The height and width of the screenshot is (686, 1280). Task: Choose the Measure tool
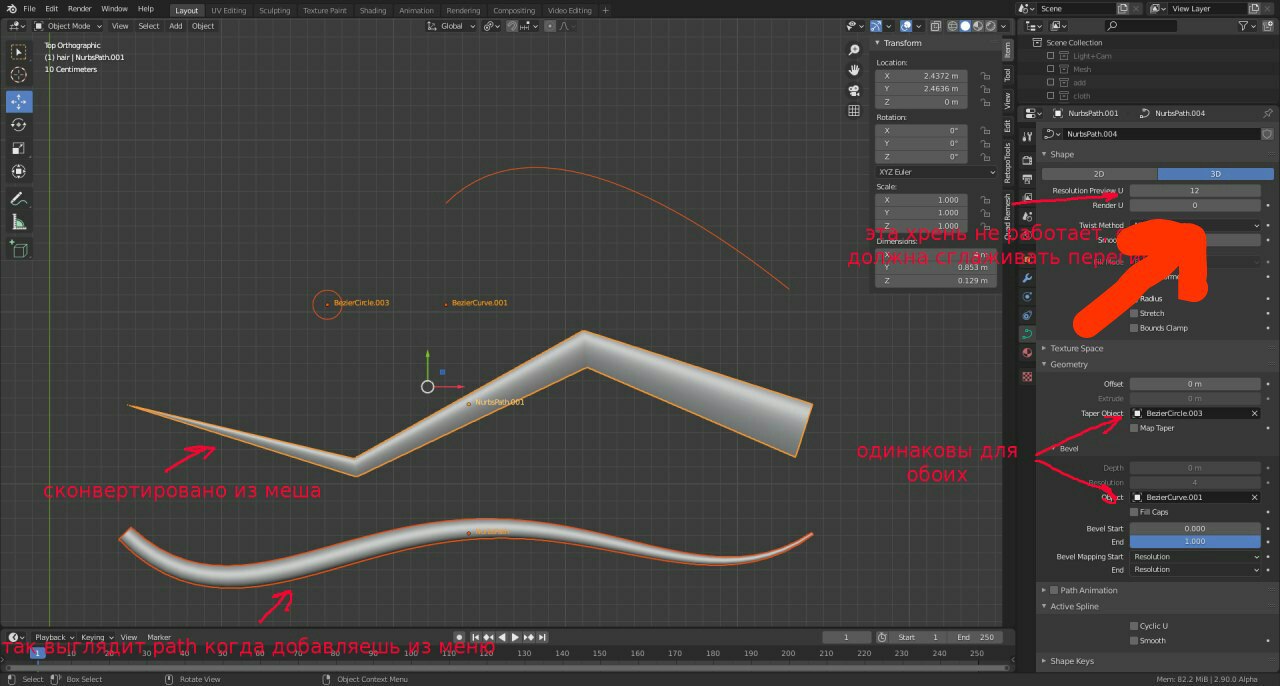(x=19, y=223)
